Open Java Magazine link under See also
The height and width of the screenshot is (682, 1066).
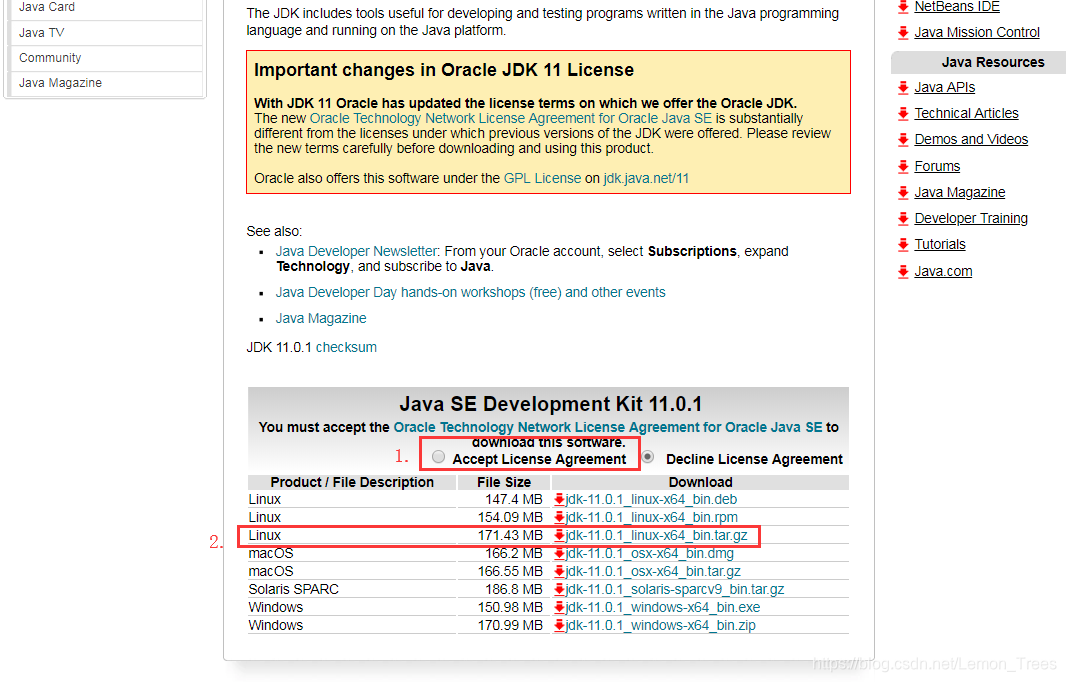[x=321, y=319]
